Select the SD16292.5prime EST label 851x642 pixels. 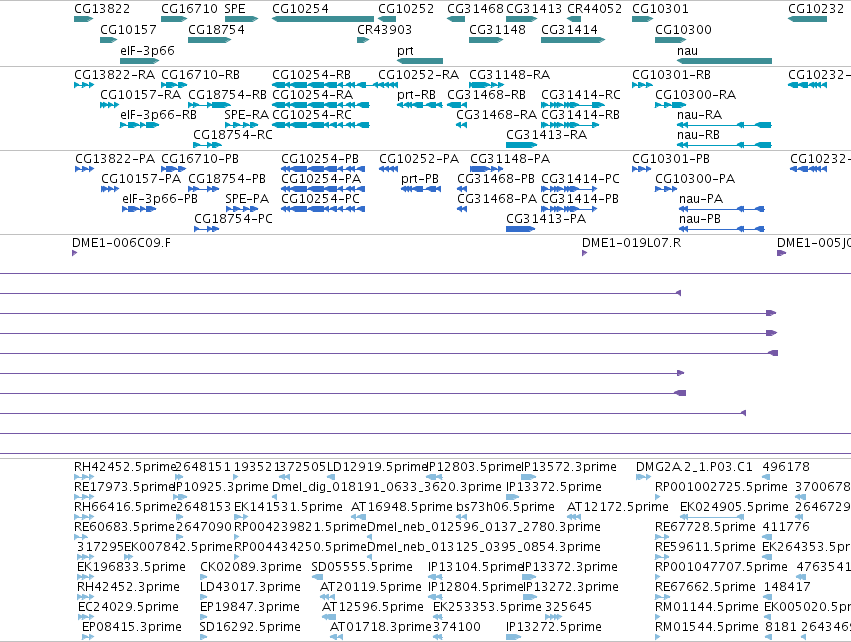point(250,626)
